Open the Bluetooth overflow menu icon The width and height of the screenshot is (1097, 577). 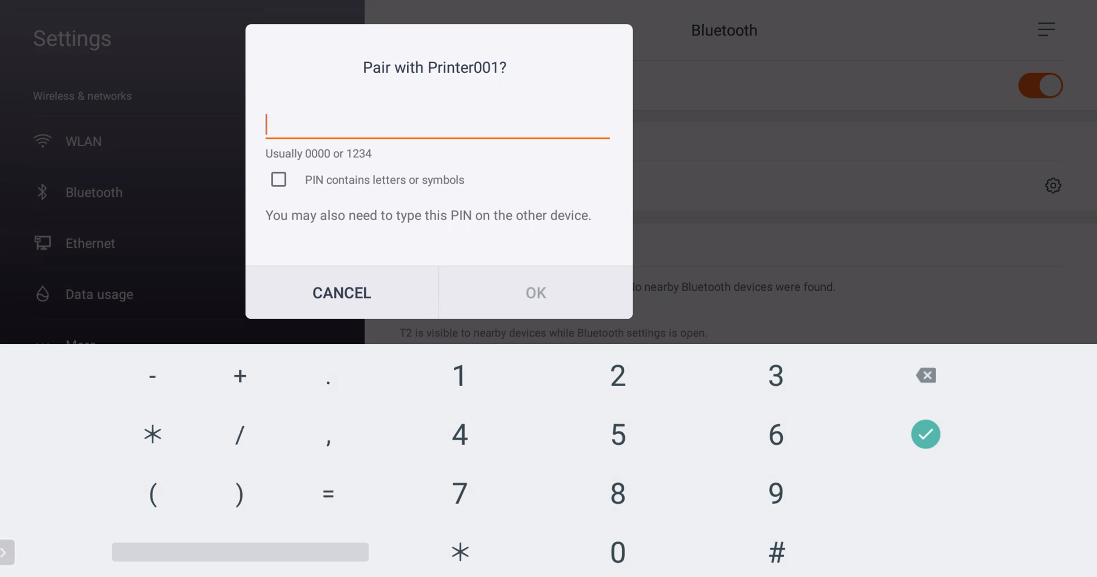click(1046, 29)
